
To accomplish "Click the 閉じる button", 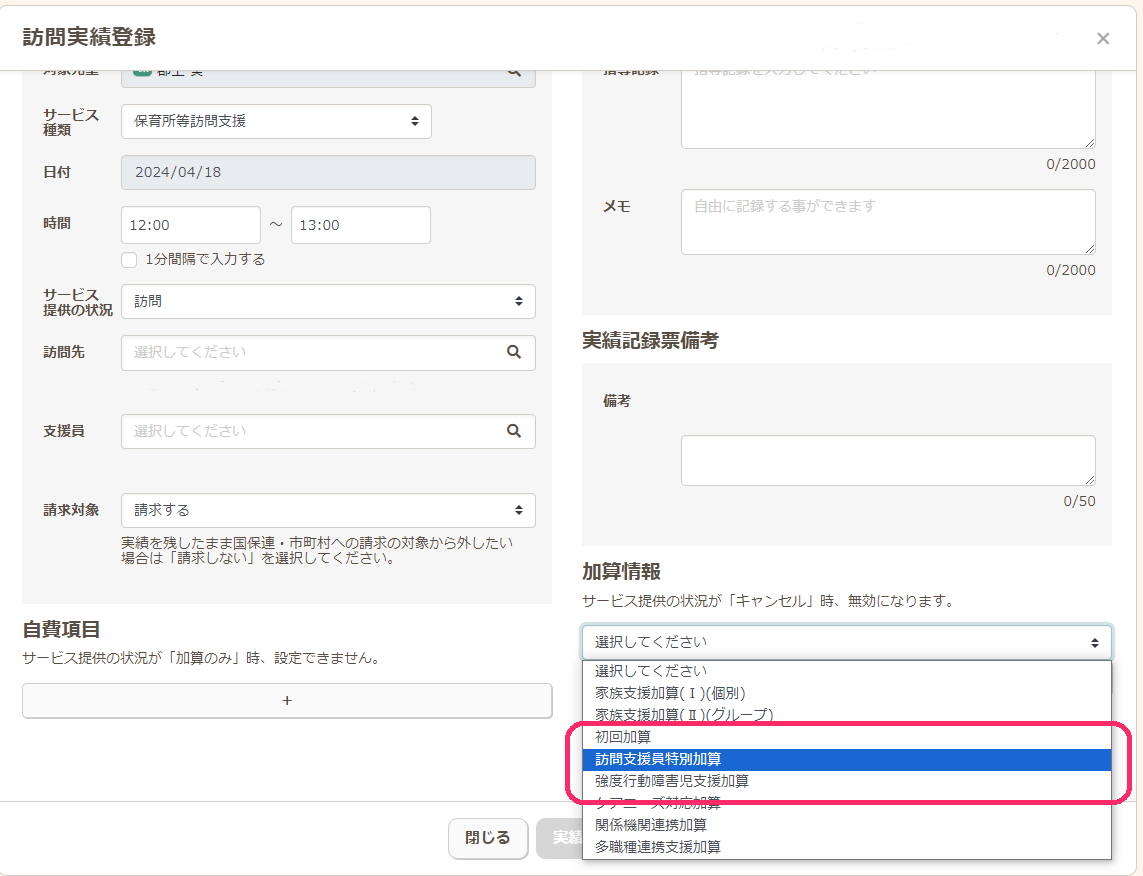I will tap(487, 838).
